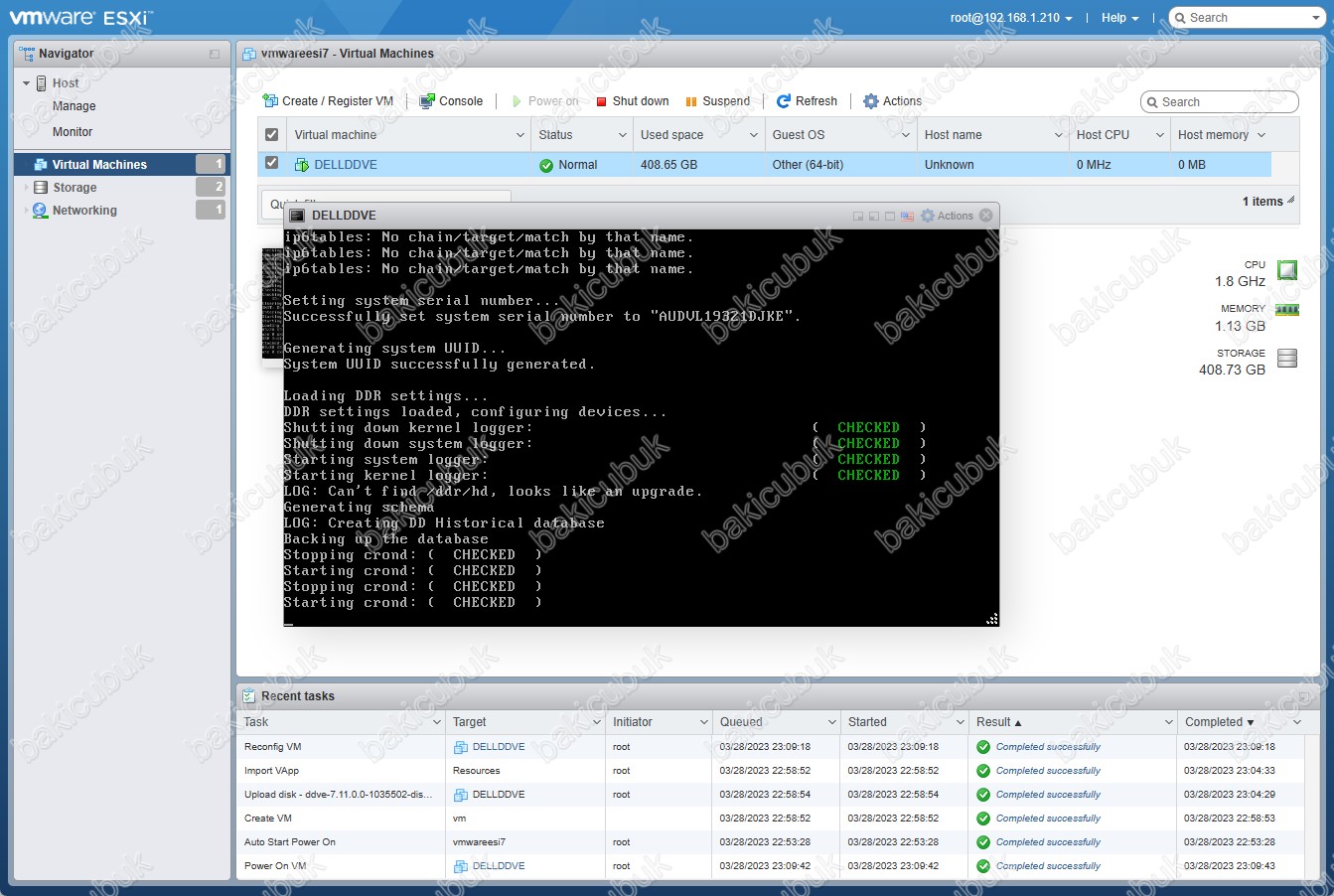This screenshot has width=1334, height=896.
Task: Open the Help dropdown menu
Action: (x=1119, y=18)
